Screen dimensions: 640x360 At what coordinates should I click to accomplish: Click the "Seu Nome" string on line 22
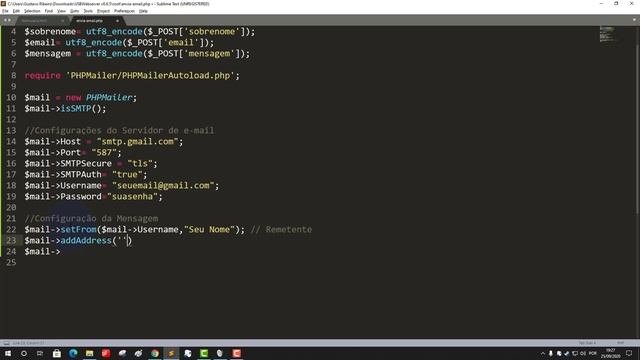click(x=209, y=229)
